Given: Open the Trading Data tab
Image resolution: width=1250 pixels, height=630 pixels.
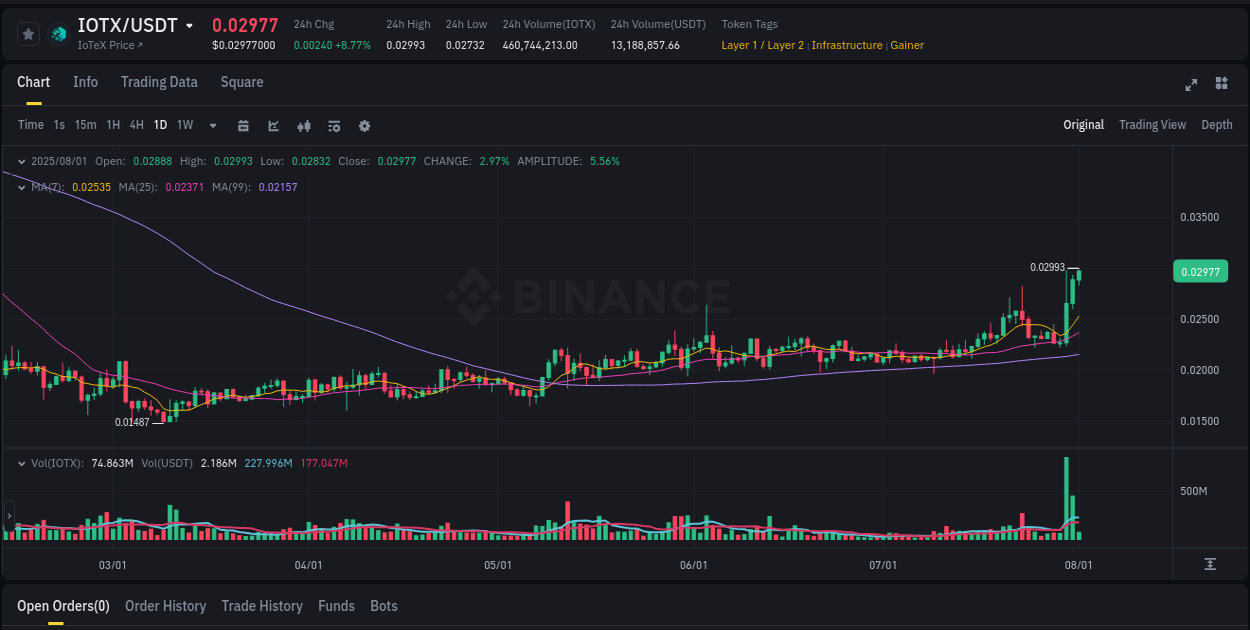Looking at the screenshot, I should [x=159, y=82].
